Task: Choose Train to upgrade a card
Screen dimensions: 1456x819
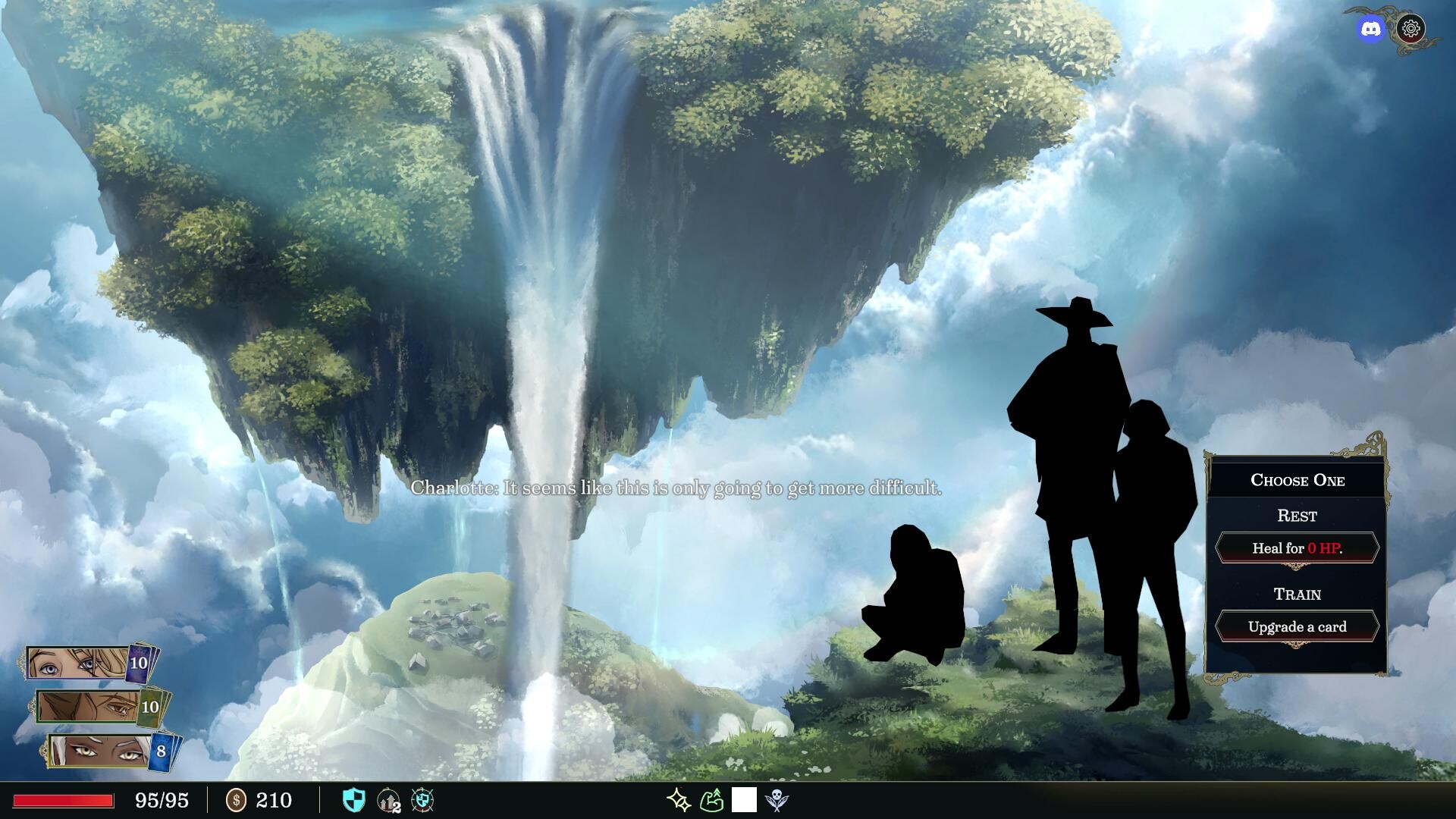Action: tap(1297, 627)
